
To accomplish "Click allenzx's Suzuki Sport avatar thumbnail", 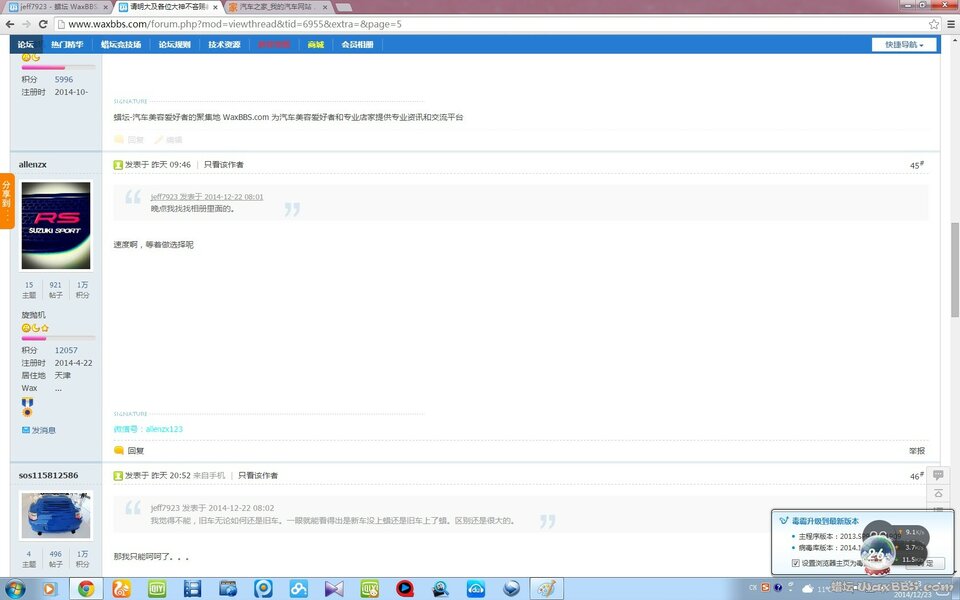I will click(56, 225).
